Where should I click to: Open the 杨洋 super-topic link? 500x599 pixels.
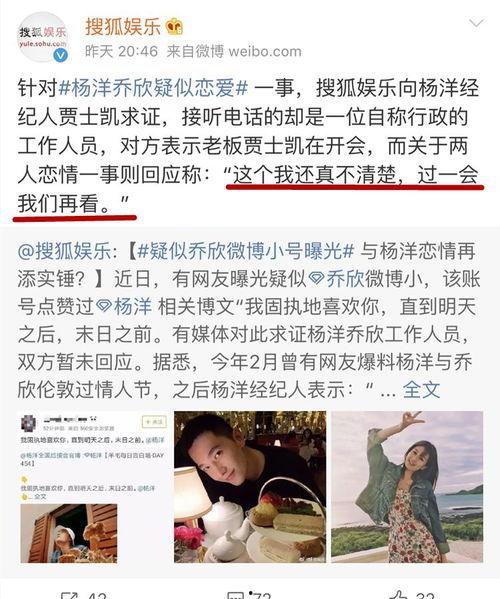pos(133,307)
